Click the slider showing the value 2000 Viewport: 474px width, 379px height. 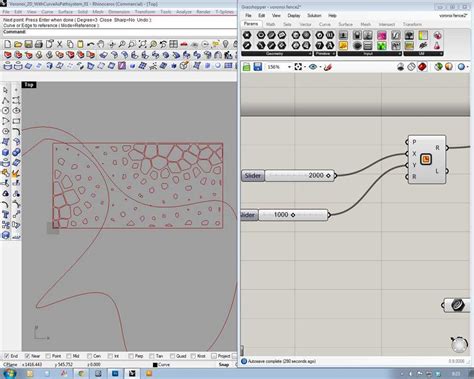coord(288,175)
